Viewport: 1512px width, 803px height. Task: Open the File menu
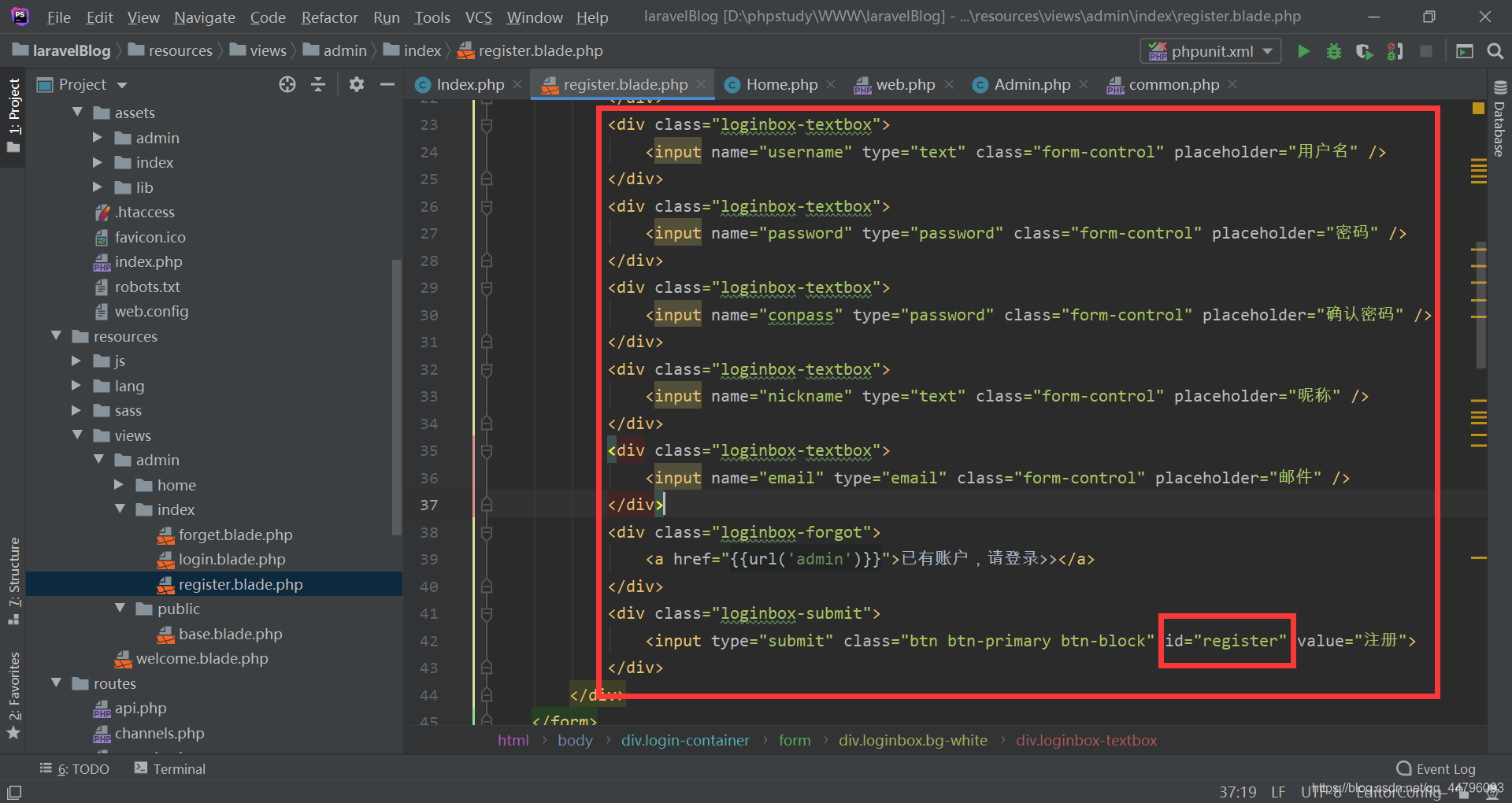pos(58,17)
